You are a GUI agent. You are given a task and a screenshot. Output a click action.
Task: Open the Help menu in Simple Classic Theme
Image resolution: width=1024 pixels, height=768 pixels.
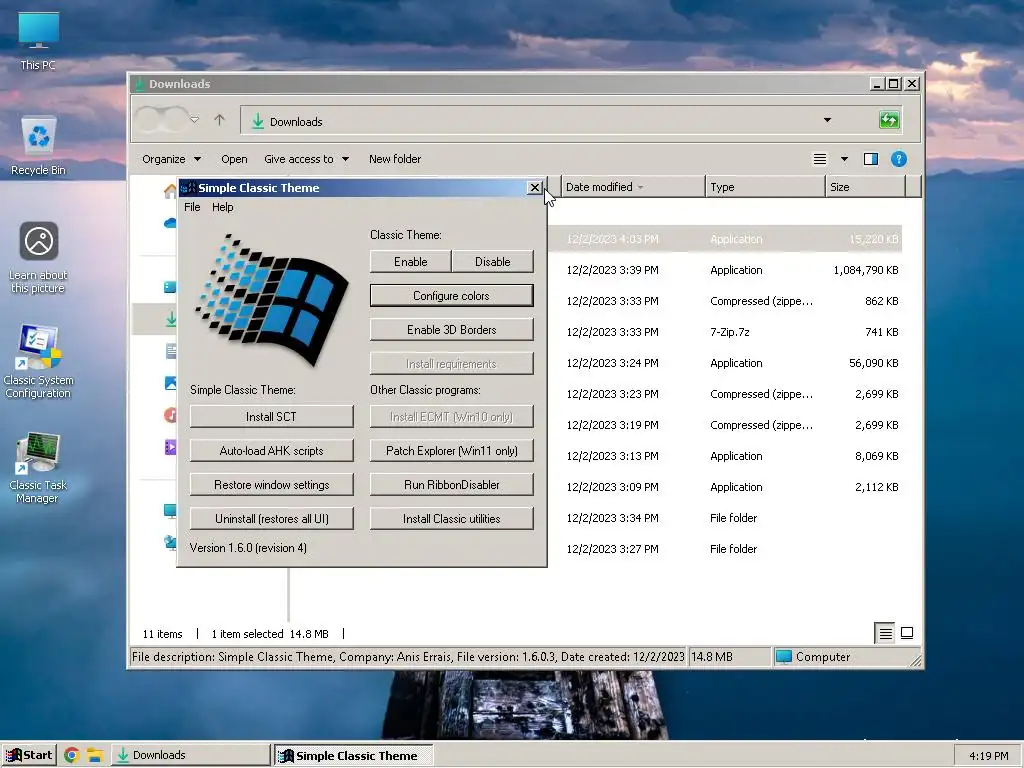click(222, 207)
